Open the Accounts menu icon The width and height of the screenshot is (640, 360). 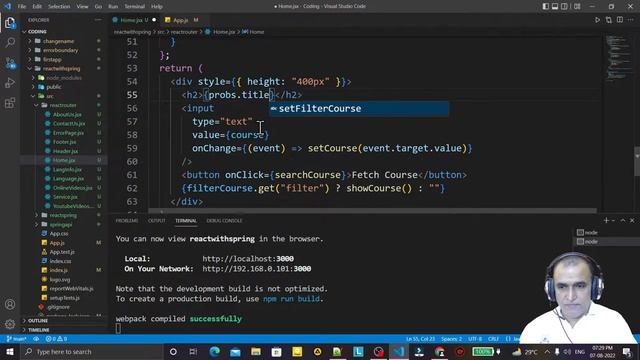pos(10,304)
